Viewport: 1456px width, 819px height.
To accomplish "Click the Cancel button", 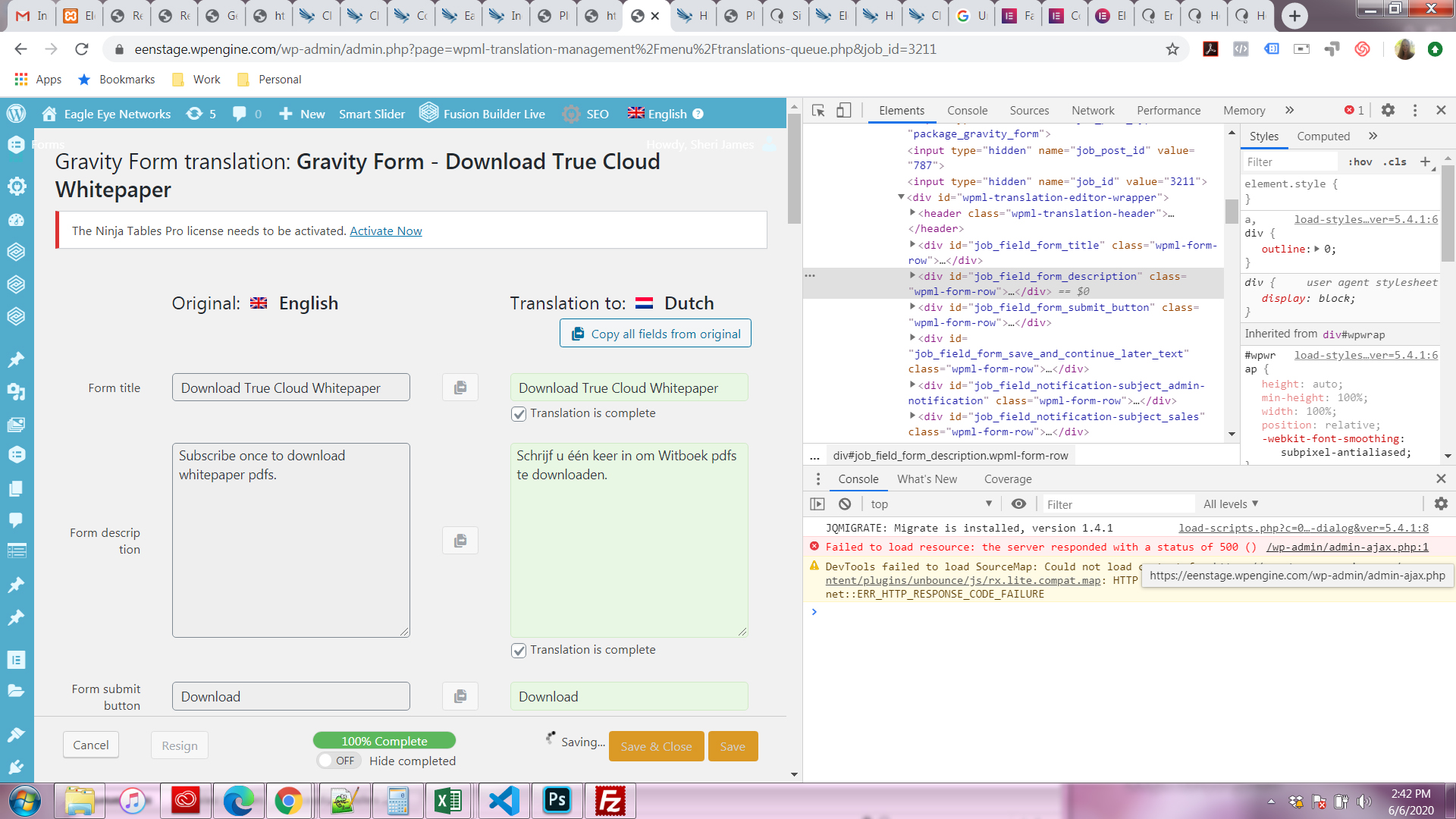I will pyautogui.click(x=91, y=745).
